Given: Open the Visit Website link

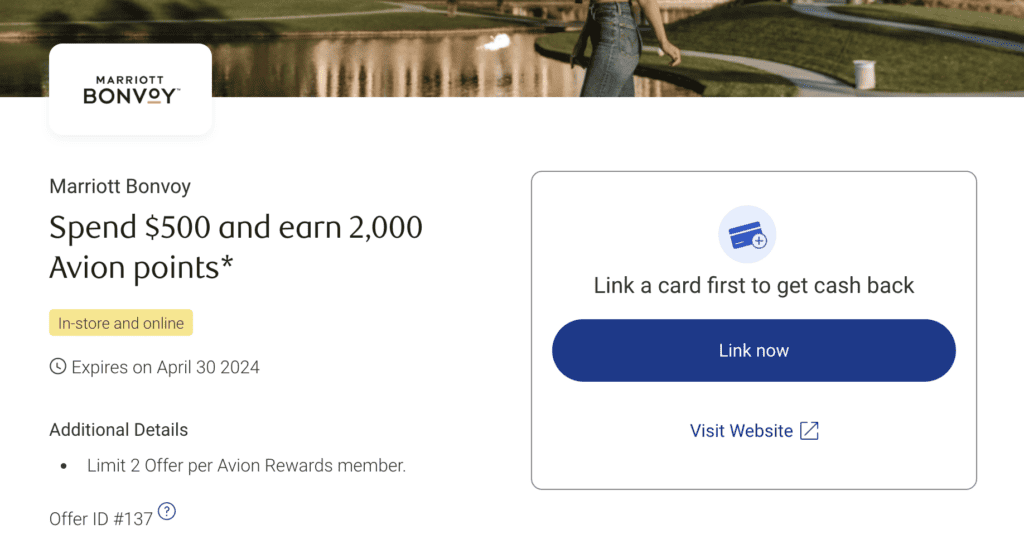Looking at the screenshot, I should [741, 431].
